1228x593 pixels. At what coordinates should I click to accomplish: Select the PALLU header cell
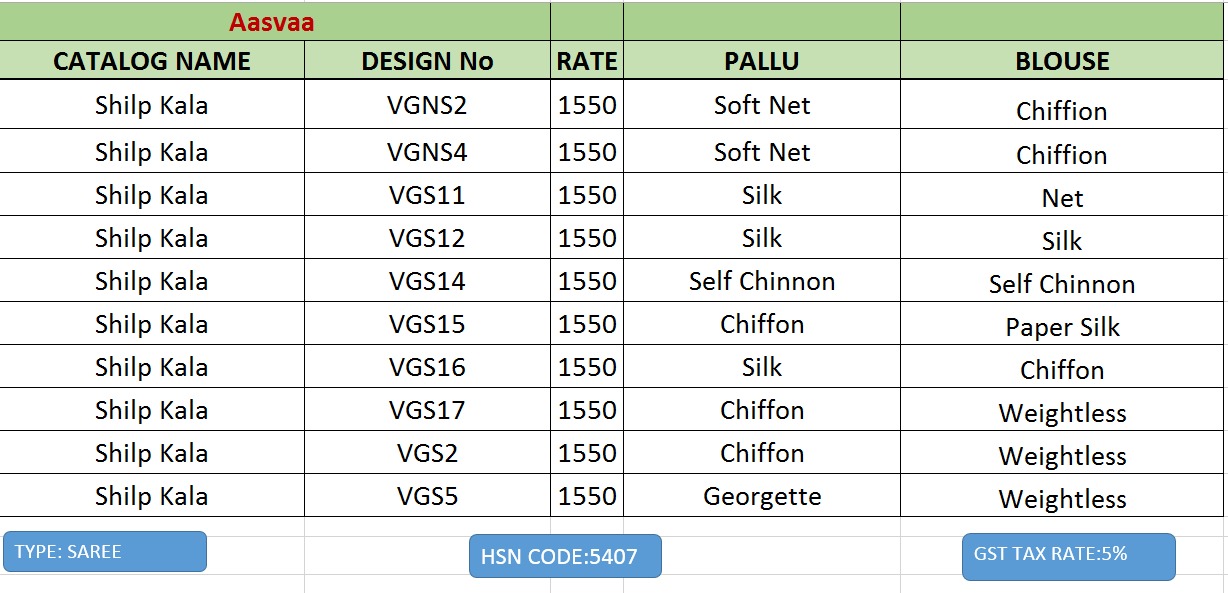click(x=761, y=61)
